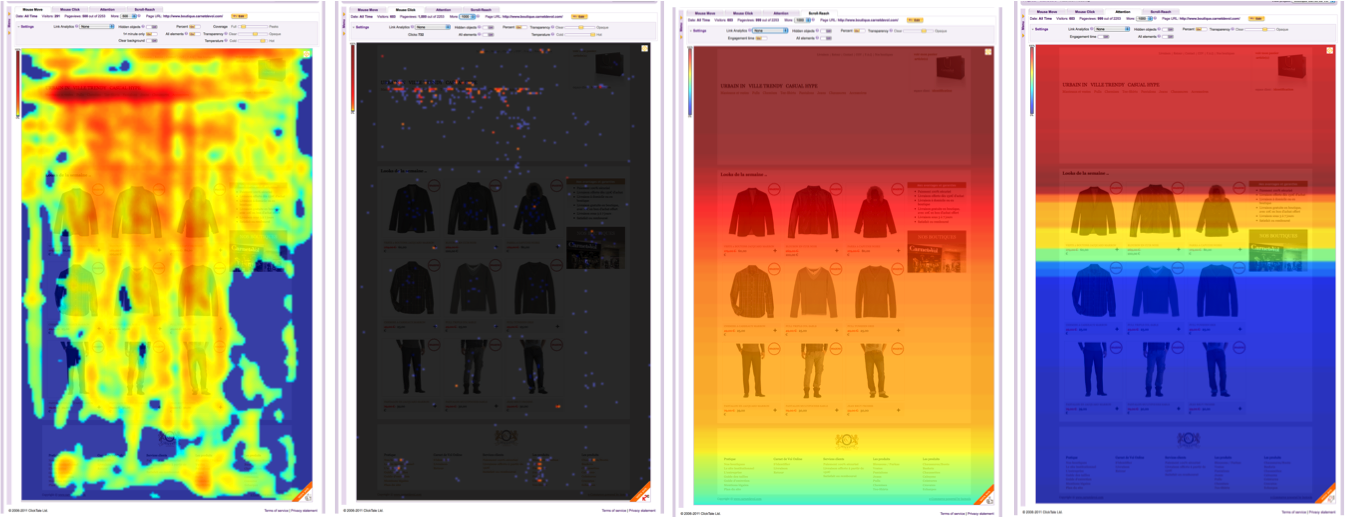Switch to Scroll-Reach tab in the first panel

(x=145, y=10)
